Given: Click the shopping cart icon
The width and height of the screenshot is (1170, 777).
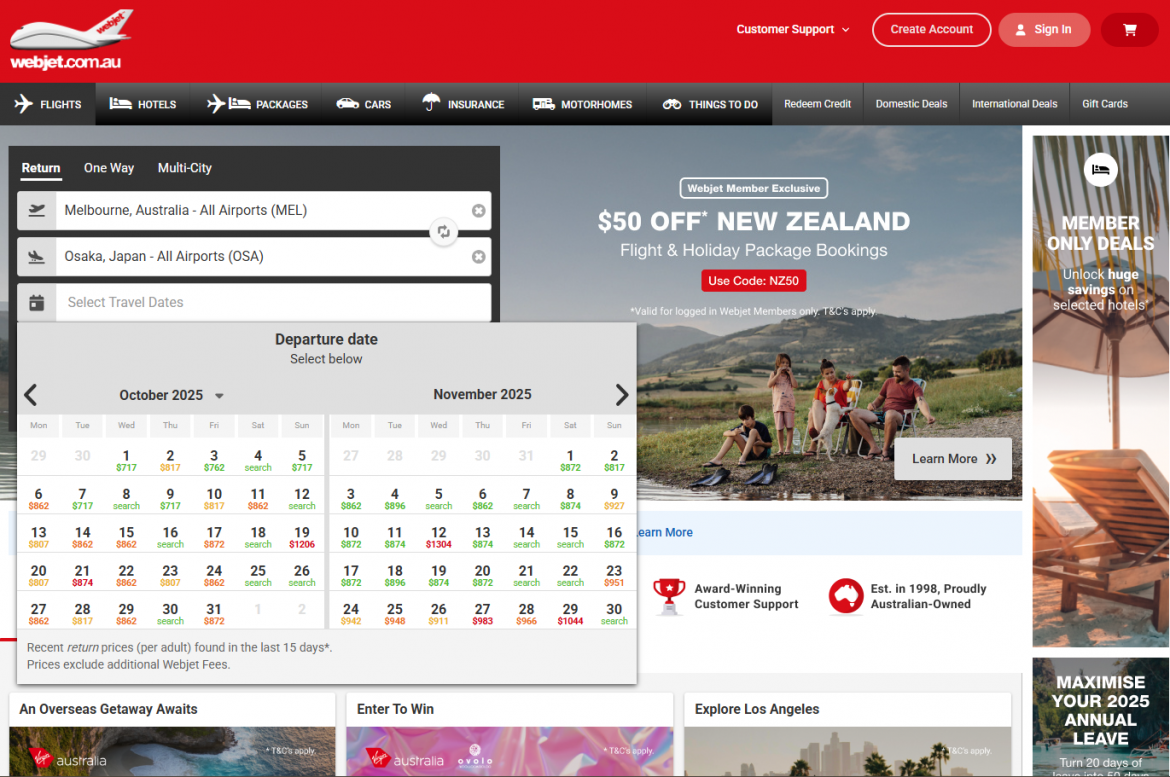Looking at the screenshot, I should point(1129,30).
